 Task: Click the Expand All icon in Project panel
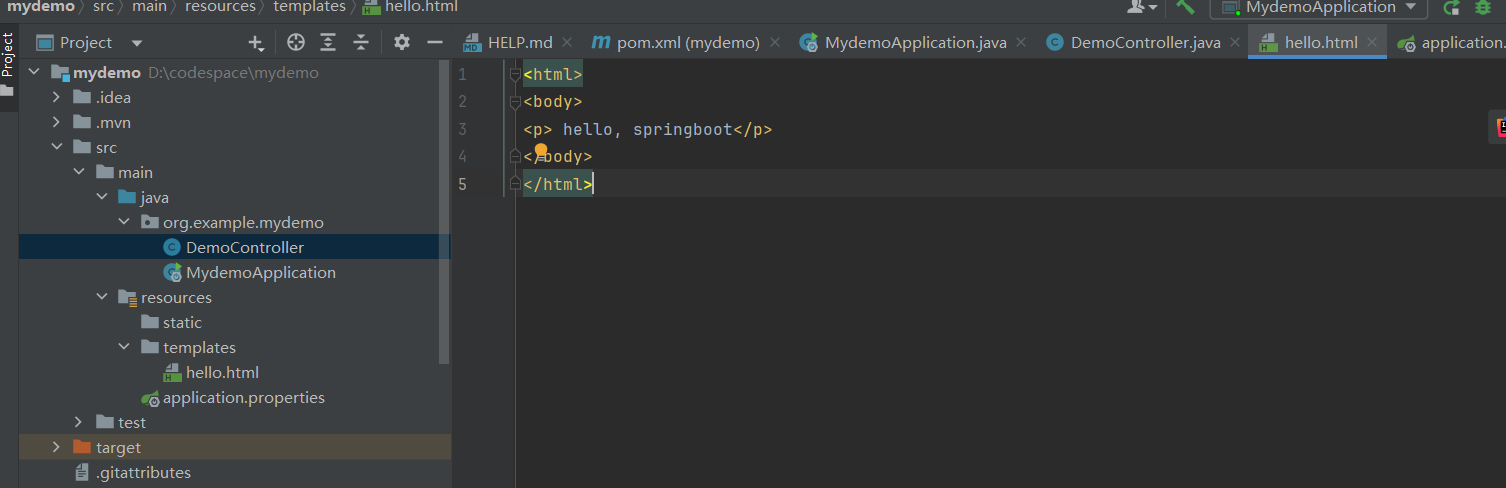(x=328, y=42)
